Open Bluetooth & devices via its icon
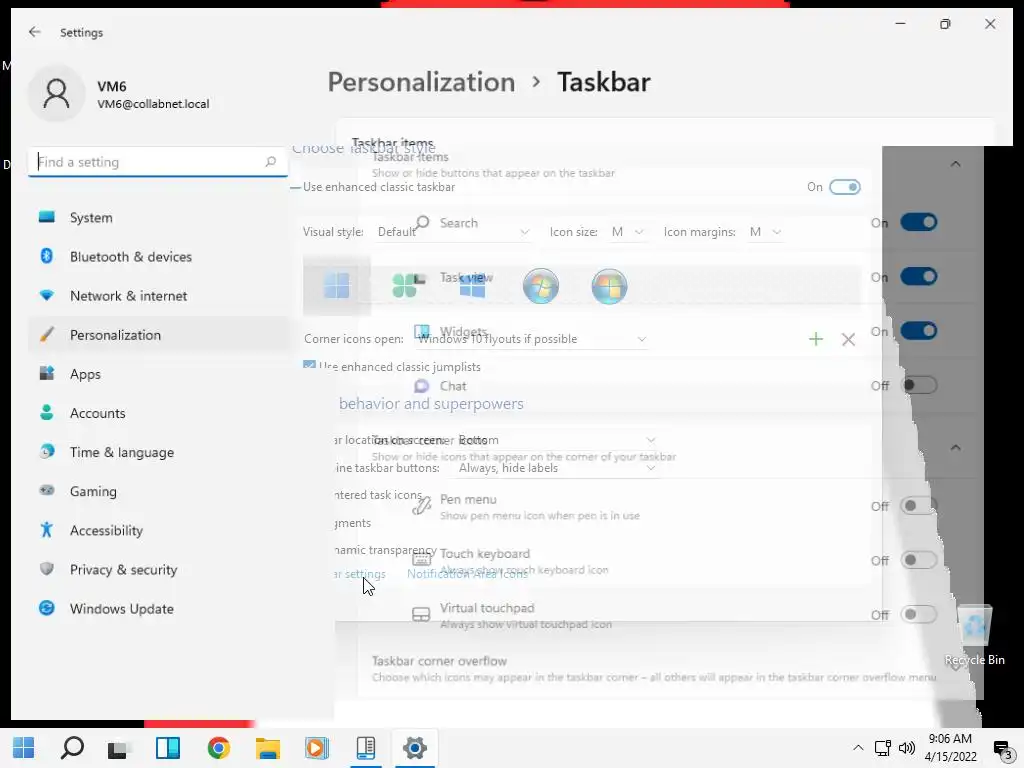1024x768 pixels. click(x=46, y=256)
